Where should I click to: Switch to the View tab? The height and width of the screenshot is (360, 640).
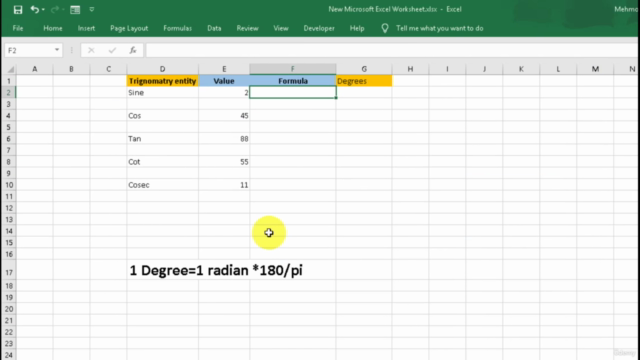281,28
